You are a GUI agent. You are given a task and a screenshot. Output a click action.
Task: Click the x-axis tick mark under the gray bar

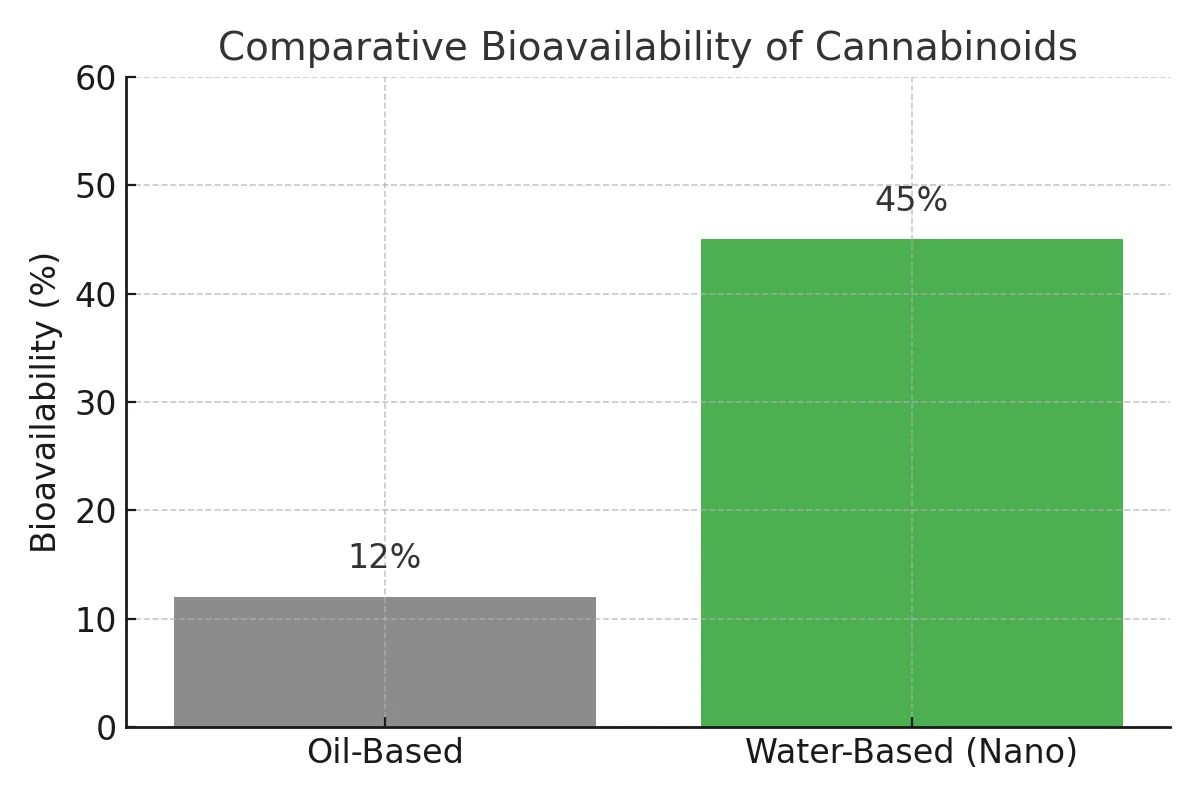coord(385,732)
